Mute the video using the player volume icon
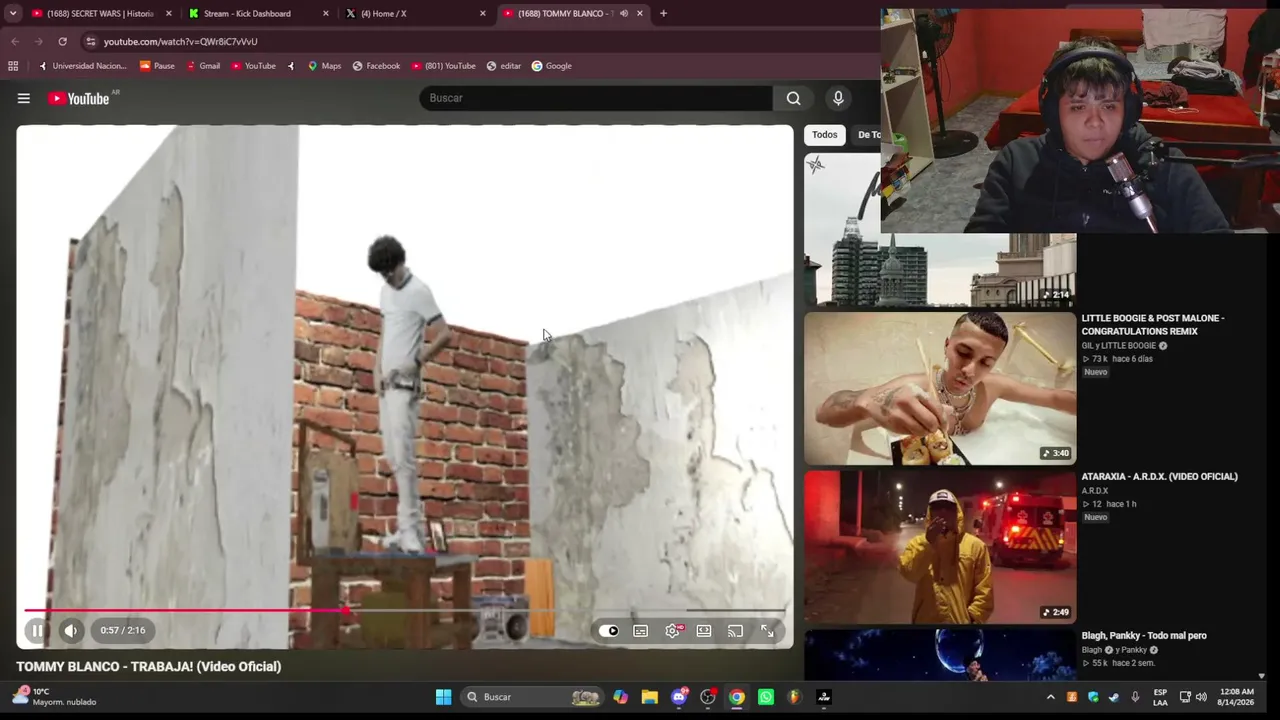Screen dimensions: 1280x720 tap(71, 631)
